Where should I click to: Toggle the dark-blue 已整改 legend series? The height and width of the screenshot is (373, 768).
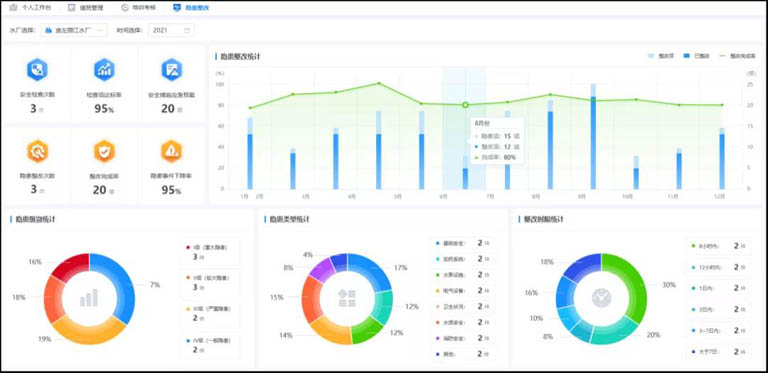[695, 56]
